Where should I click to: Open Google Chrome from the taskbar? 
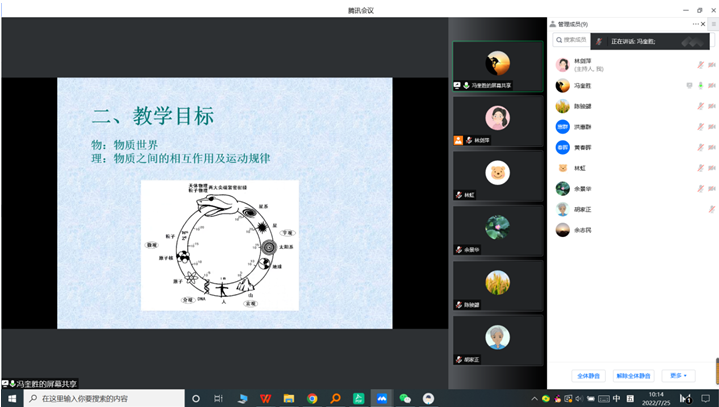tap(312, 398)
